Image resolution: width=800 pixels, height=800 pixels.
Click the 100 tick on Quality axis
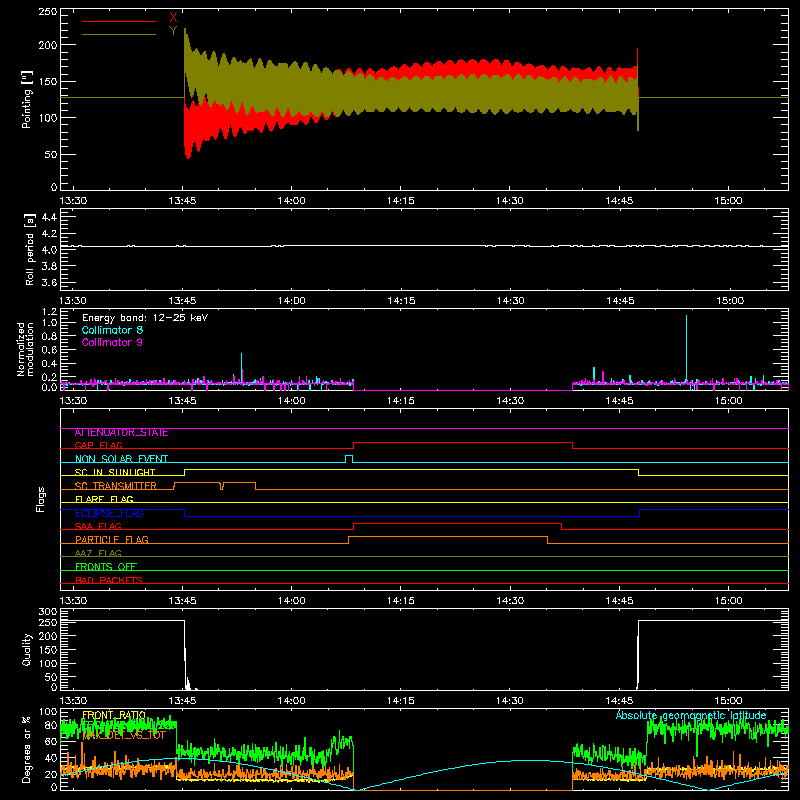[x=48, y=663]
